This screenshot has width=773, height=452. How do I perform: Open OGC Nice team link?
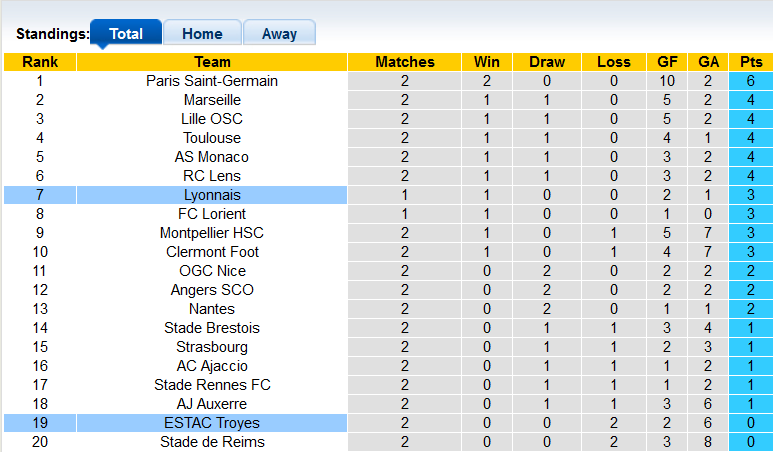[x=212, y=271]
